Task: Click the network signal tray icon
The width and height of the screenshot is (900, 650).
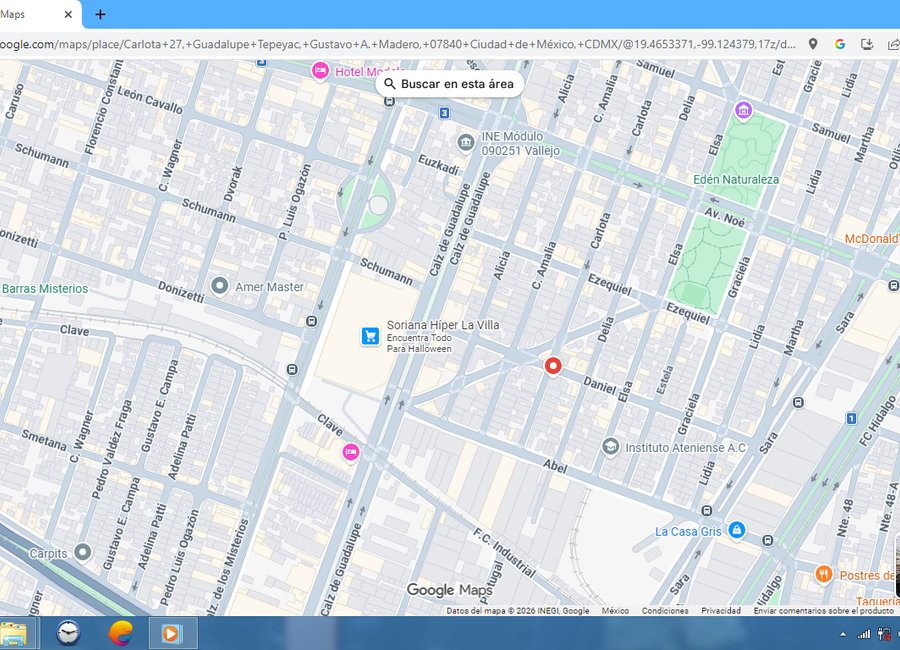Action: point(863,634)
